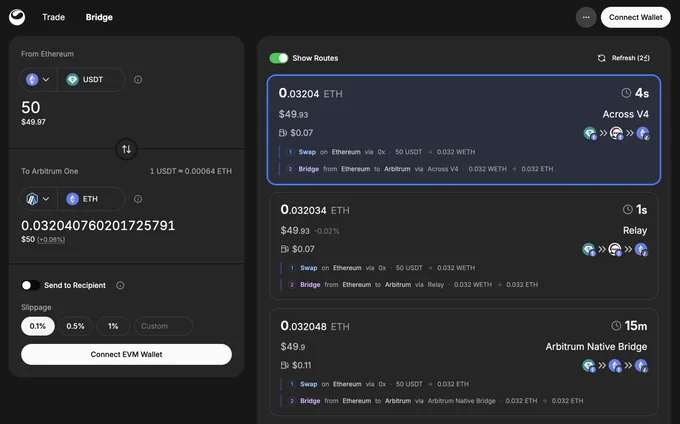Click the final ETH icon in Across V4 route
Image resolution: width=680 pixels, height=424 pixels.
[643, 133]
